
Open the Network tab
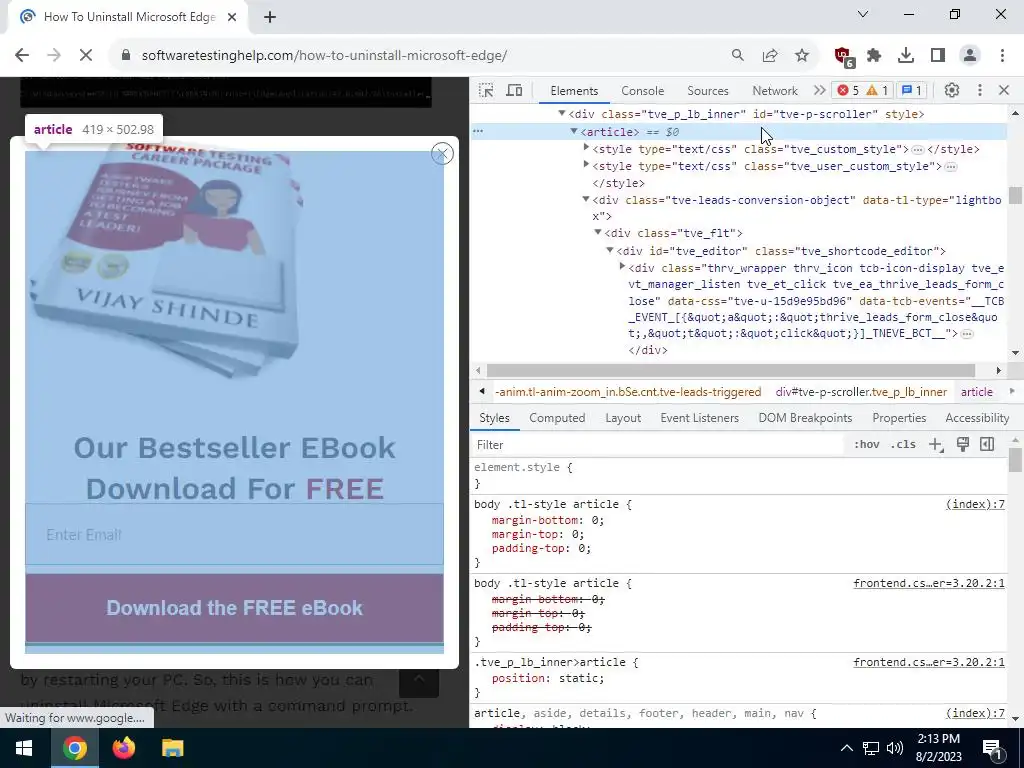pyautogui.click(x=775, y=91)
